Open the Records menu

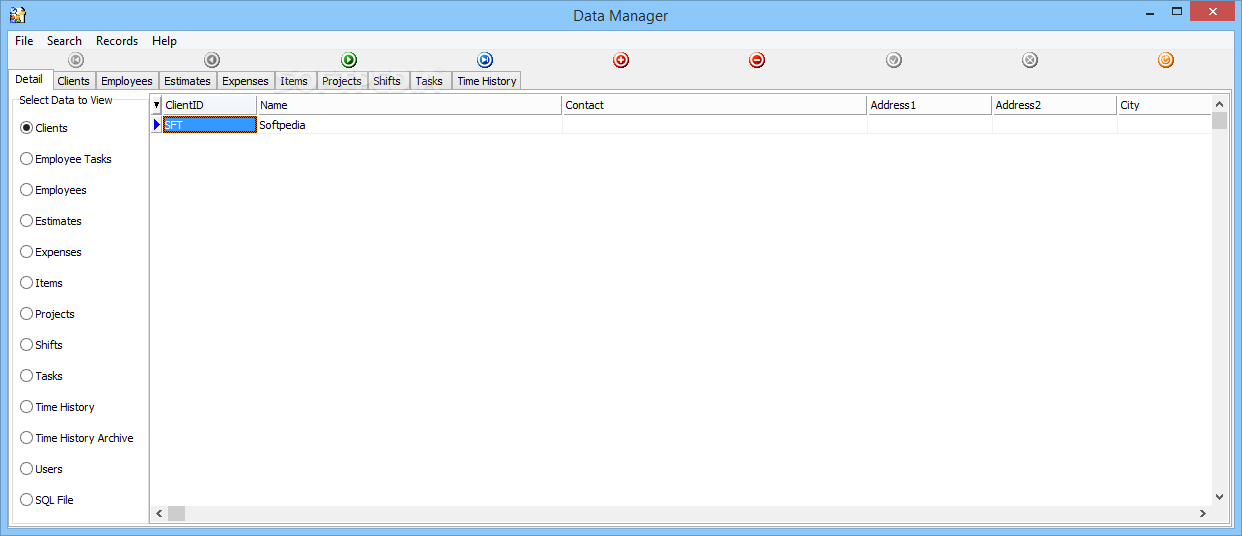pyautogui.click(x=117, y=41)
